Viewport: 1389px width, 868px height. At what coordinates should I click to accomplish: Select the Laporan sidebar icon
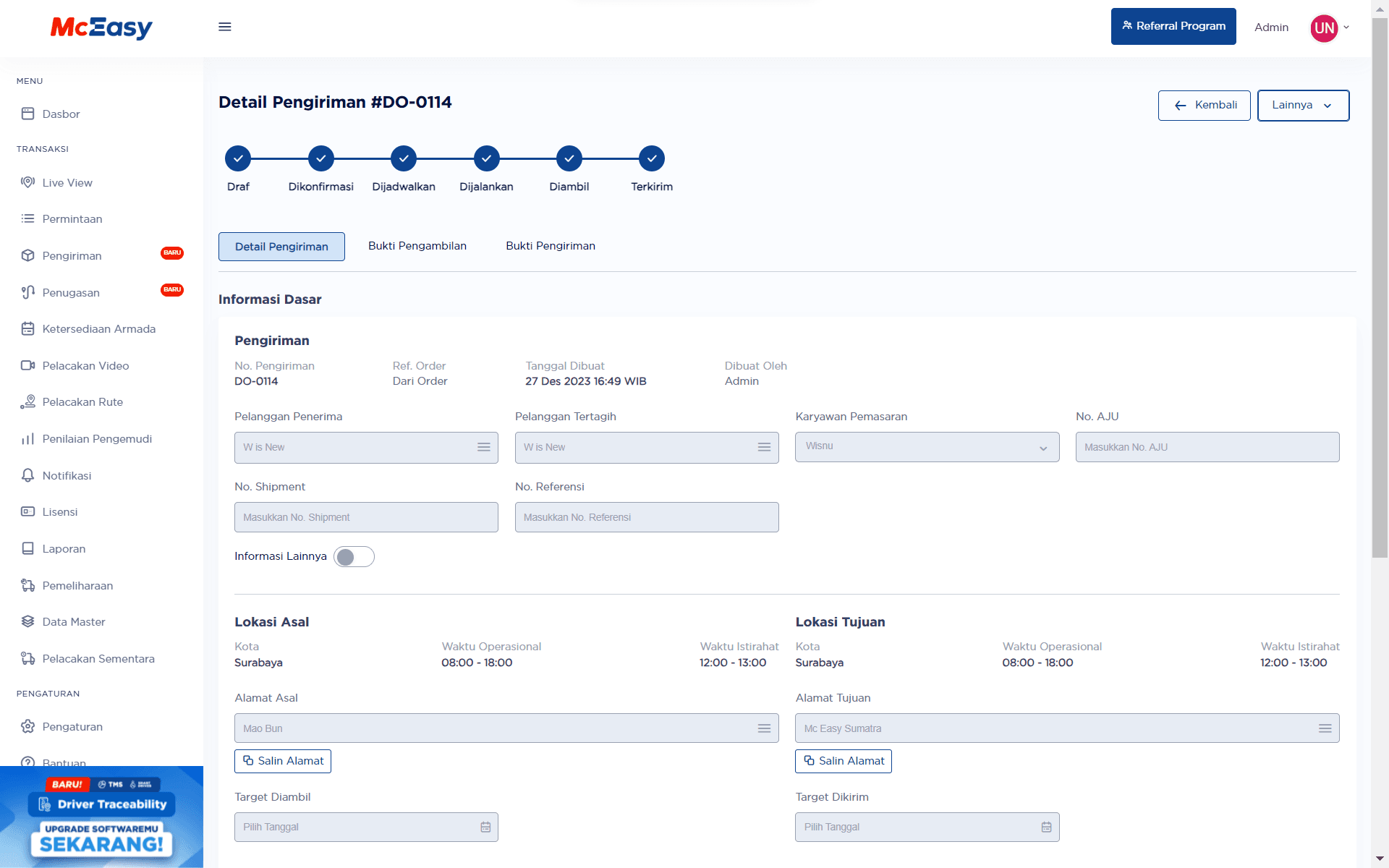(28, 548)
